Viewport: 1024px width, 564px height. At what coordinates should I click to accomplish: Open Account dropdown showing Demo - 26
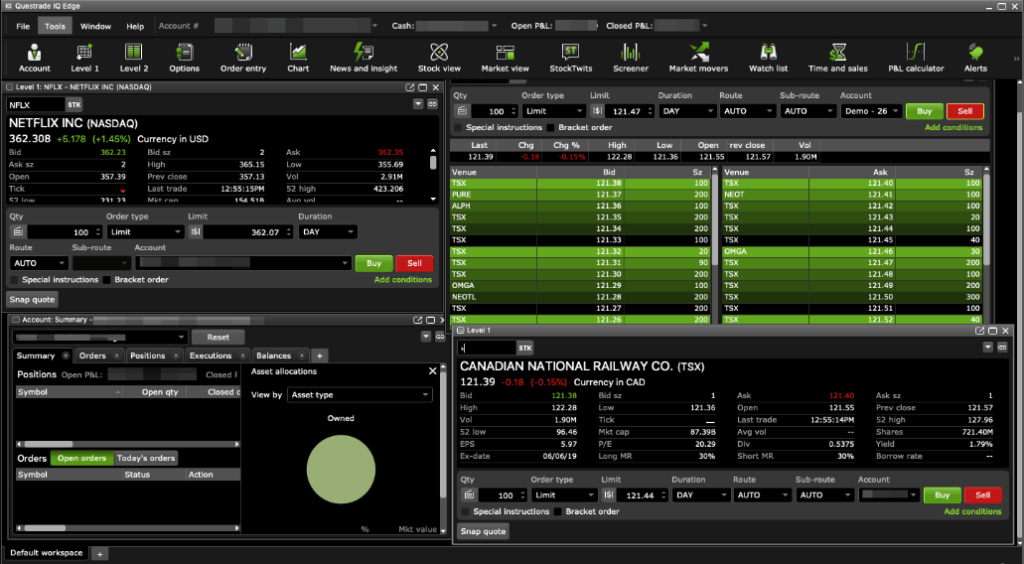(871, 111)
